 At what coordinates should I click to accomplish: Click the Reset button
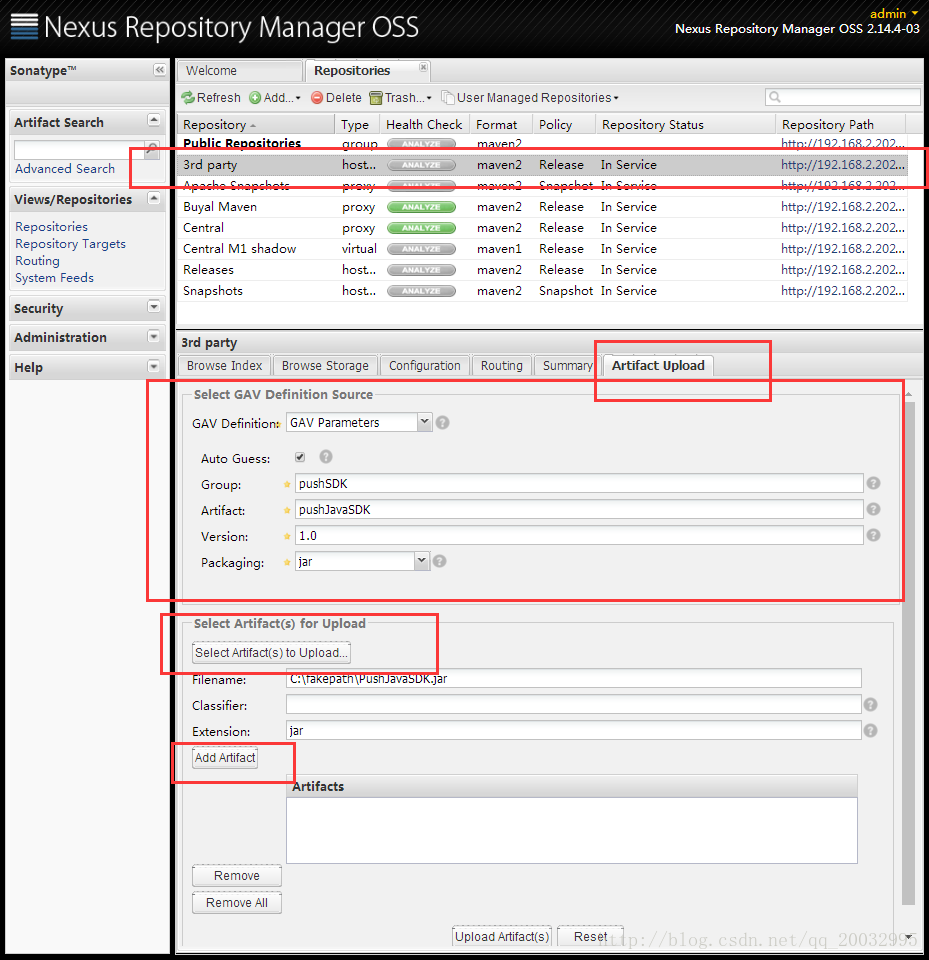click(x=590, y=937)
